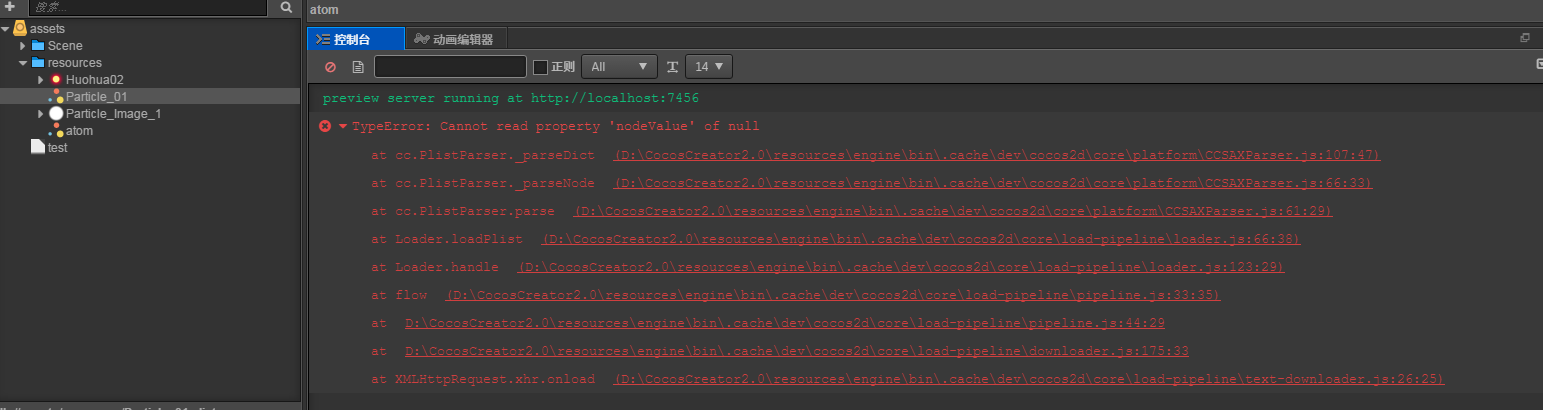The height and width of the screenshot is (410, 1543).
Task: Open pipeline.js:44:29 link
Action: [785, 323]
